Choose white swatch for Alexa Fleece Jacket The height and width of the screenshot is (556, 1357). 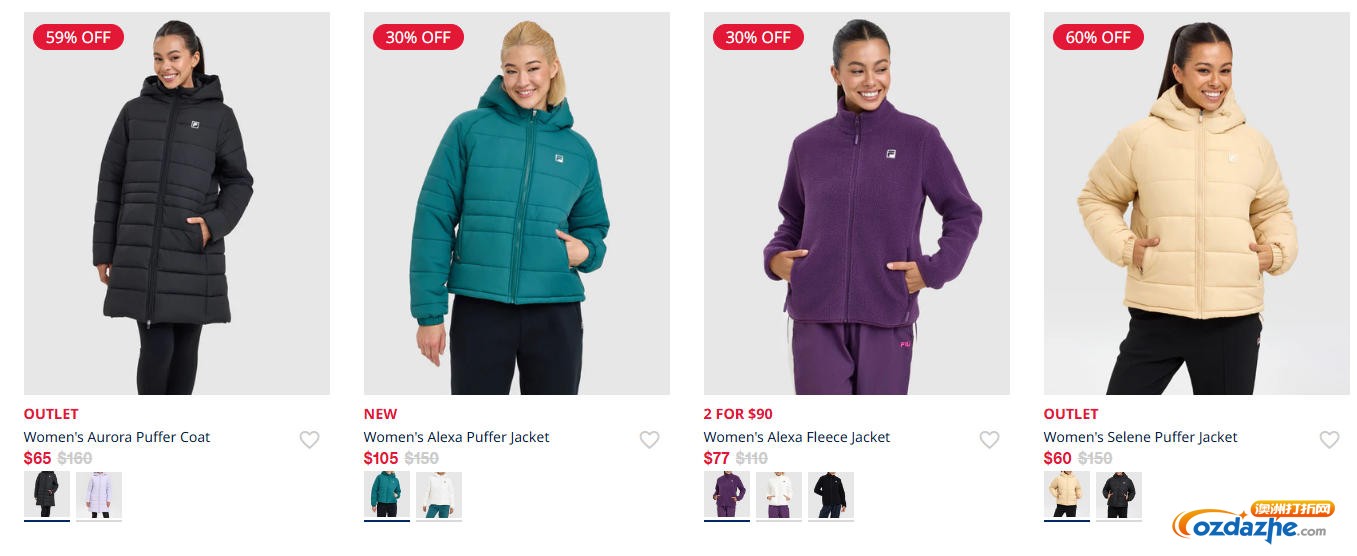779,495
